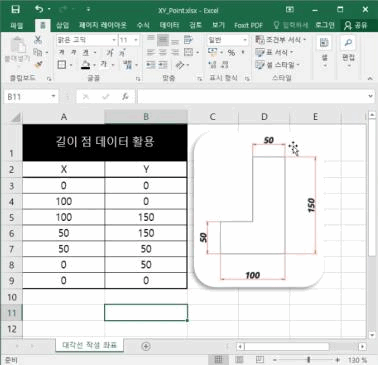Switch to Page Layout view in the status bar

(239, 360)
